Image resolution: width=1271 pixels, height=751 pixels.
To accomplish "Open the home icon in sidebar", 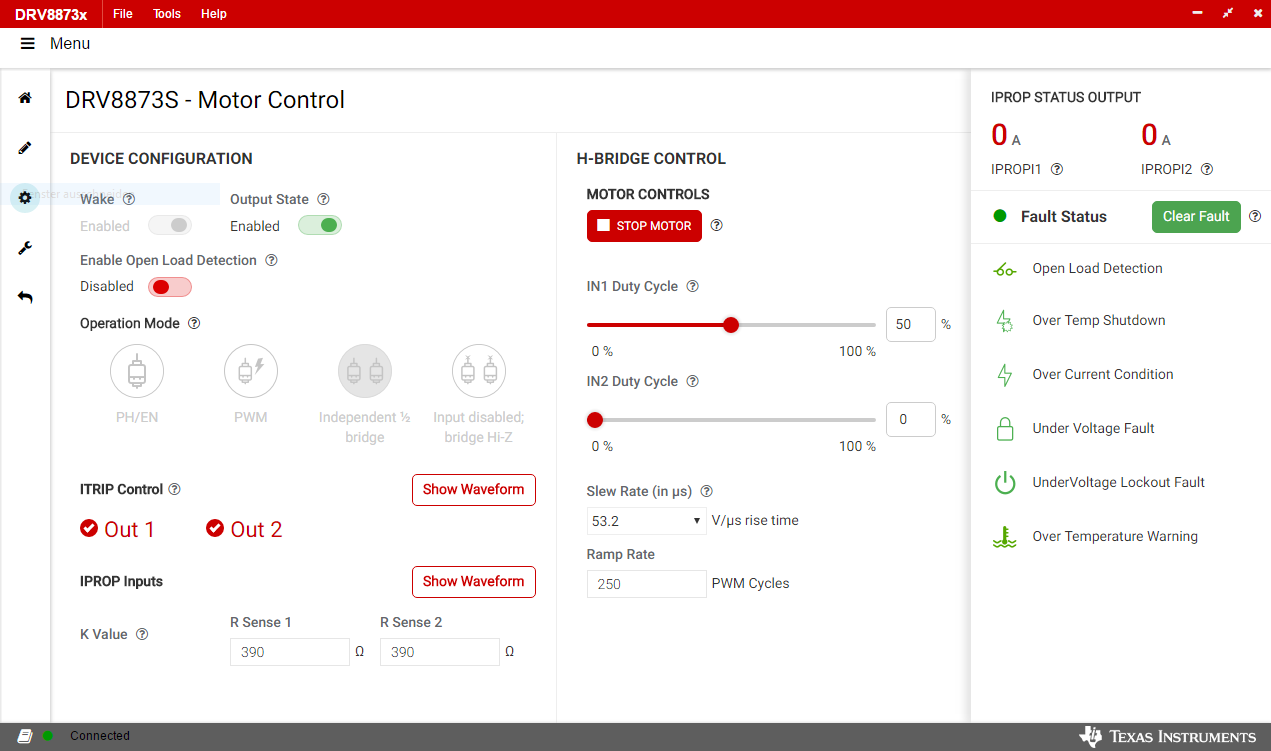I will coord(25,98).
